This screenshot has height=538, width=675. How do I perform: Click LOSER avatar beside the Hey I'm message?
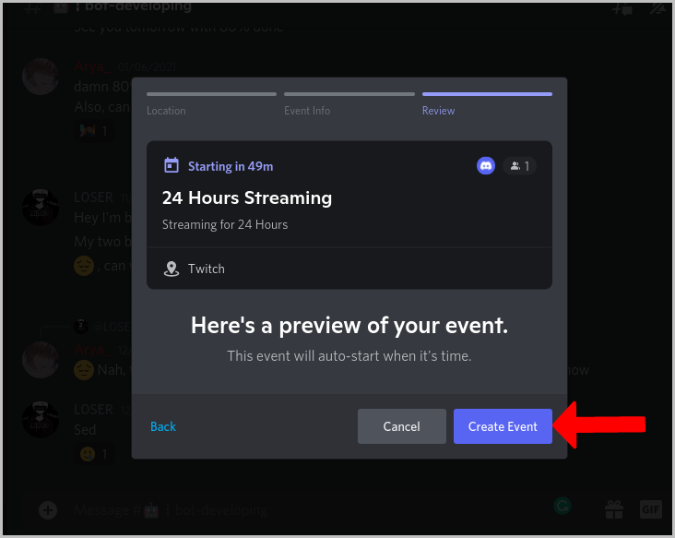pos(40,207)
